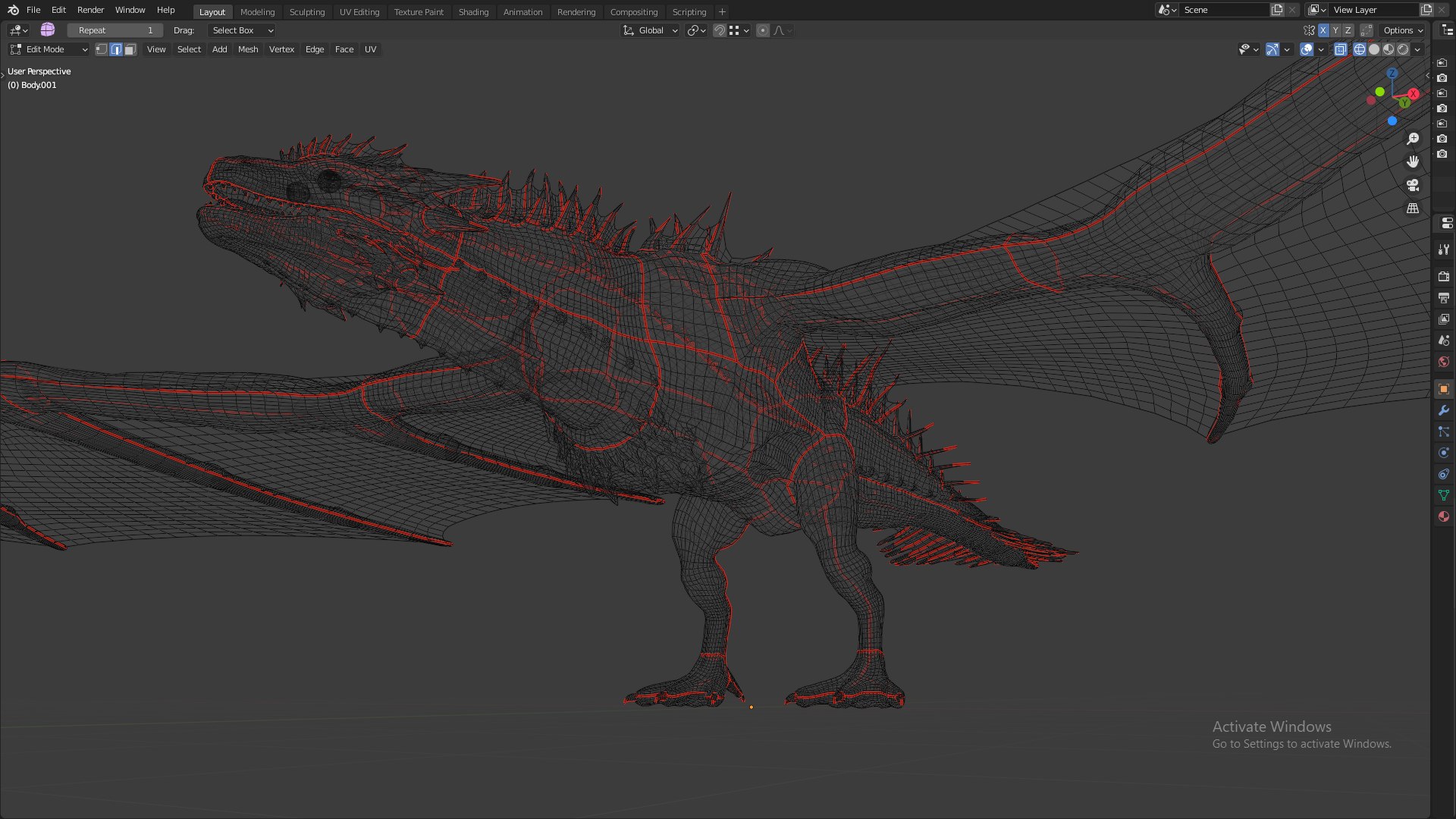
Task: Toggle X-ray view
Action: pyautogui.click(x=1341, y=49)
